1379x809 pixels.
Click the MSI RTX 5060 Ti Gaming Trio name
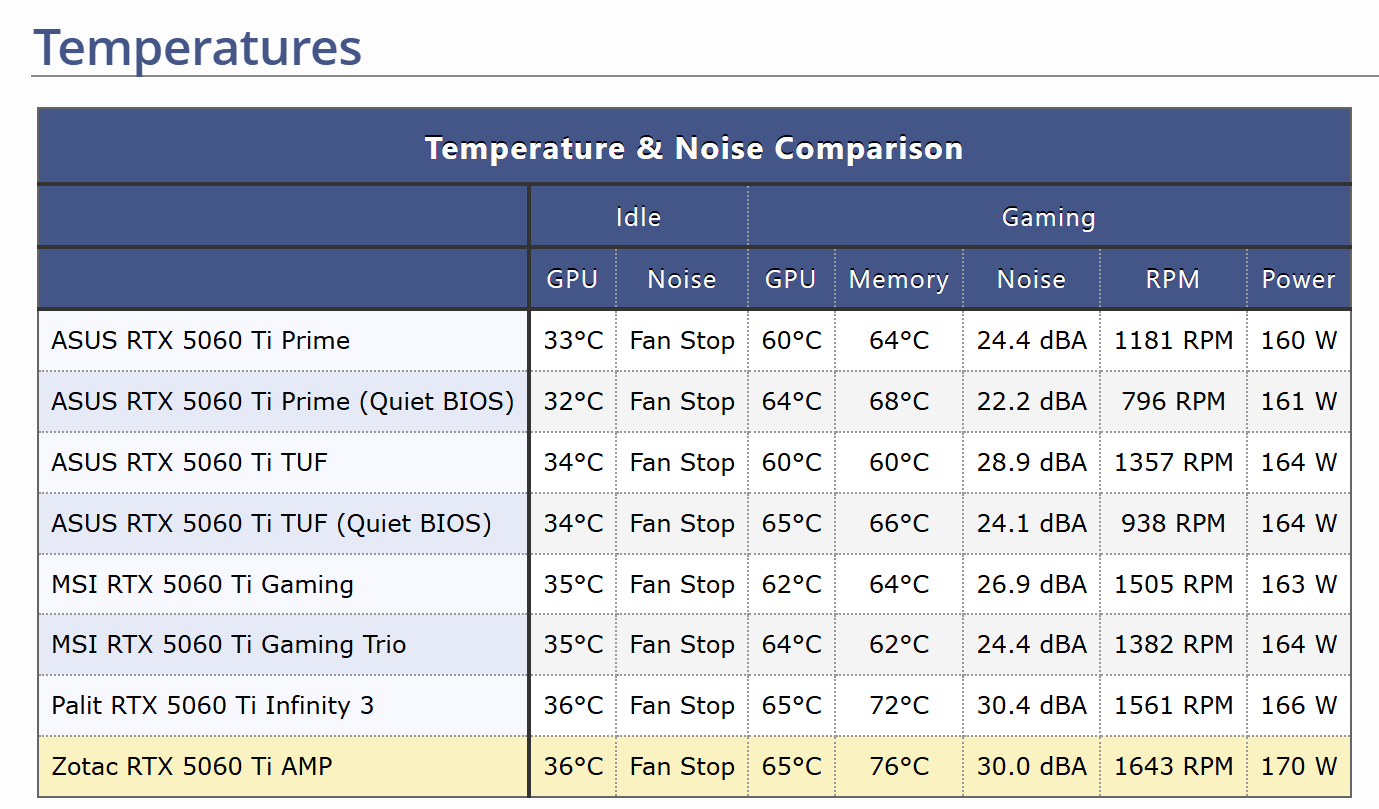(228, 645)
